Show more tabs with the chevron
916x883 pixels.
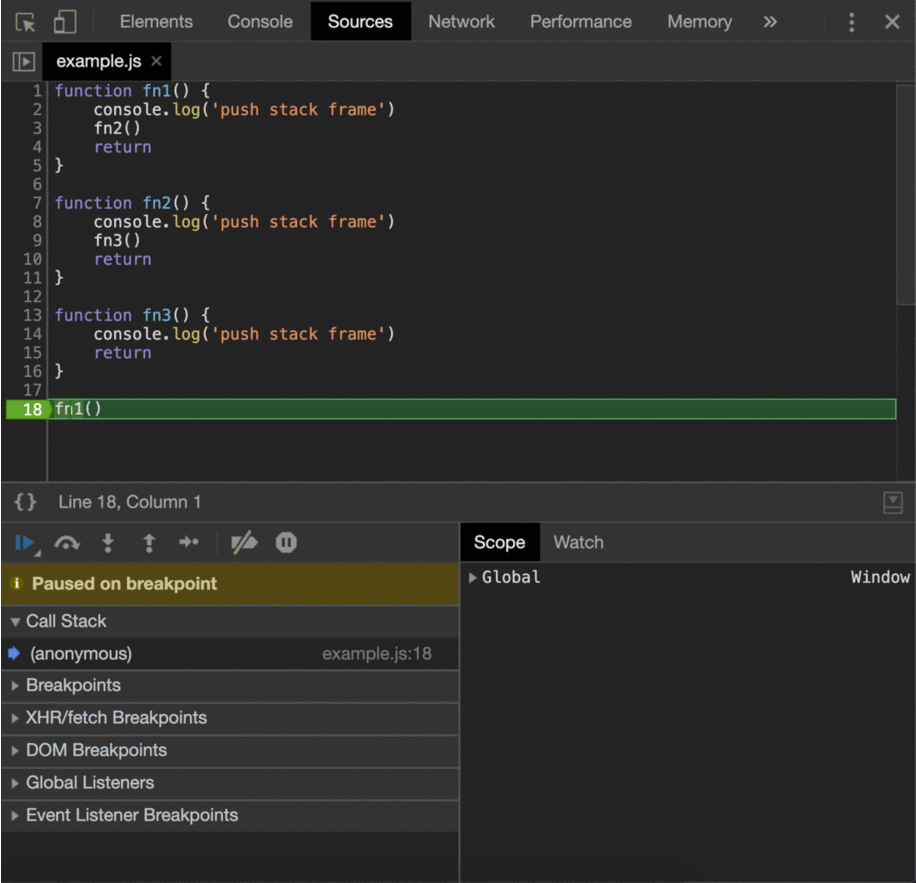click(x=770, y=22)
